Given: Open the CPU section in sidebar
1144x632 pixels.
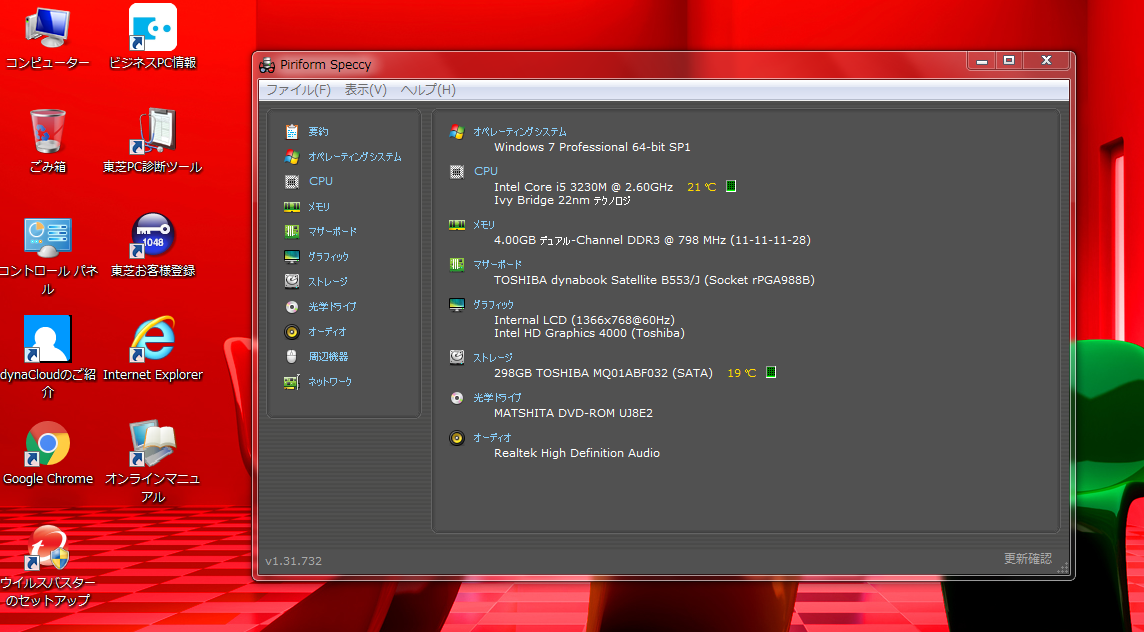Looking at the screenshot, I should [309, 181].
